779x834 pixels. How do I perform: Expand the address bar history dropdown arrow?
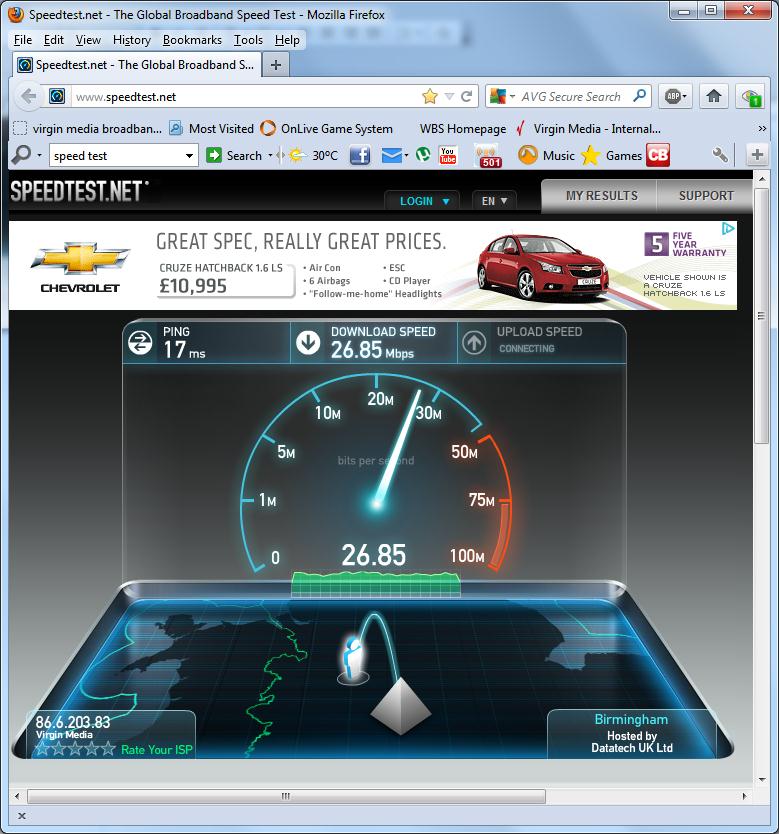(449, 96)
